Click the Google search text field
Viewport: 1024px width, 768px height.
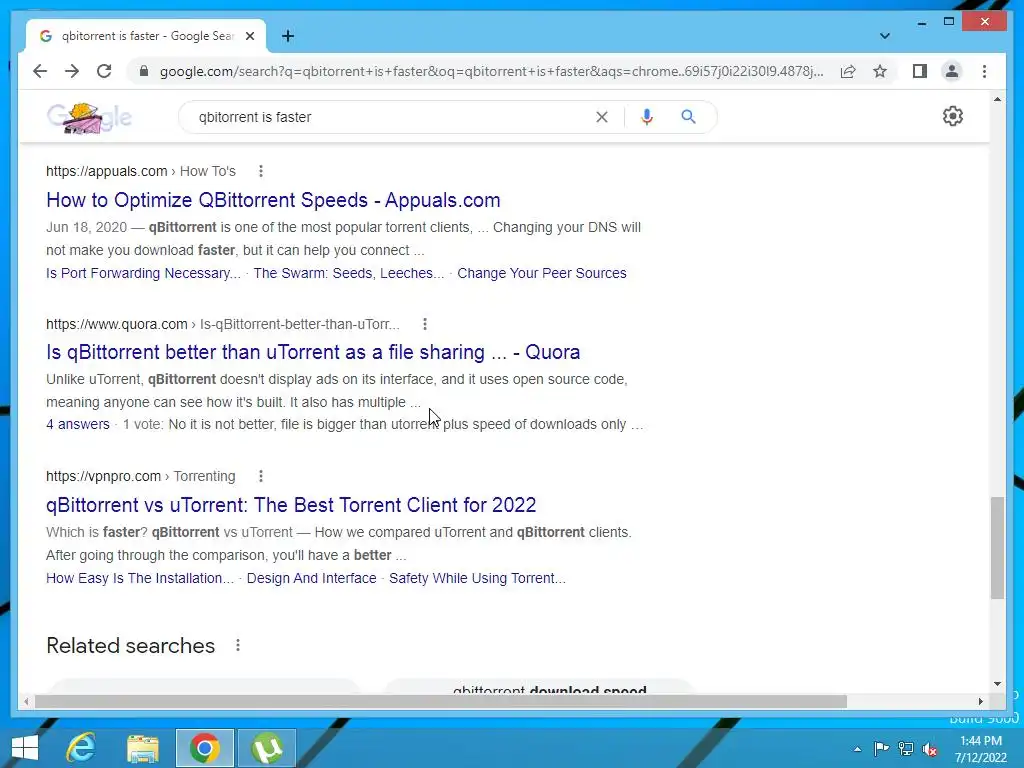[392, 117]
